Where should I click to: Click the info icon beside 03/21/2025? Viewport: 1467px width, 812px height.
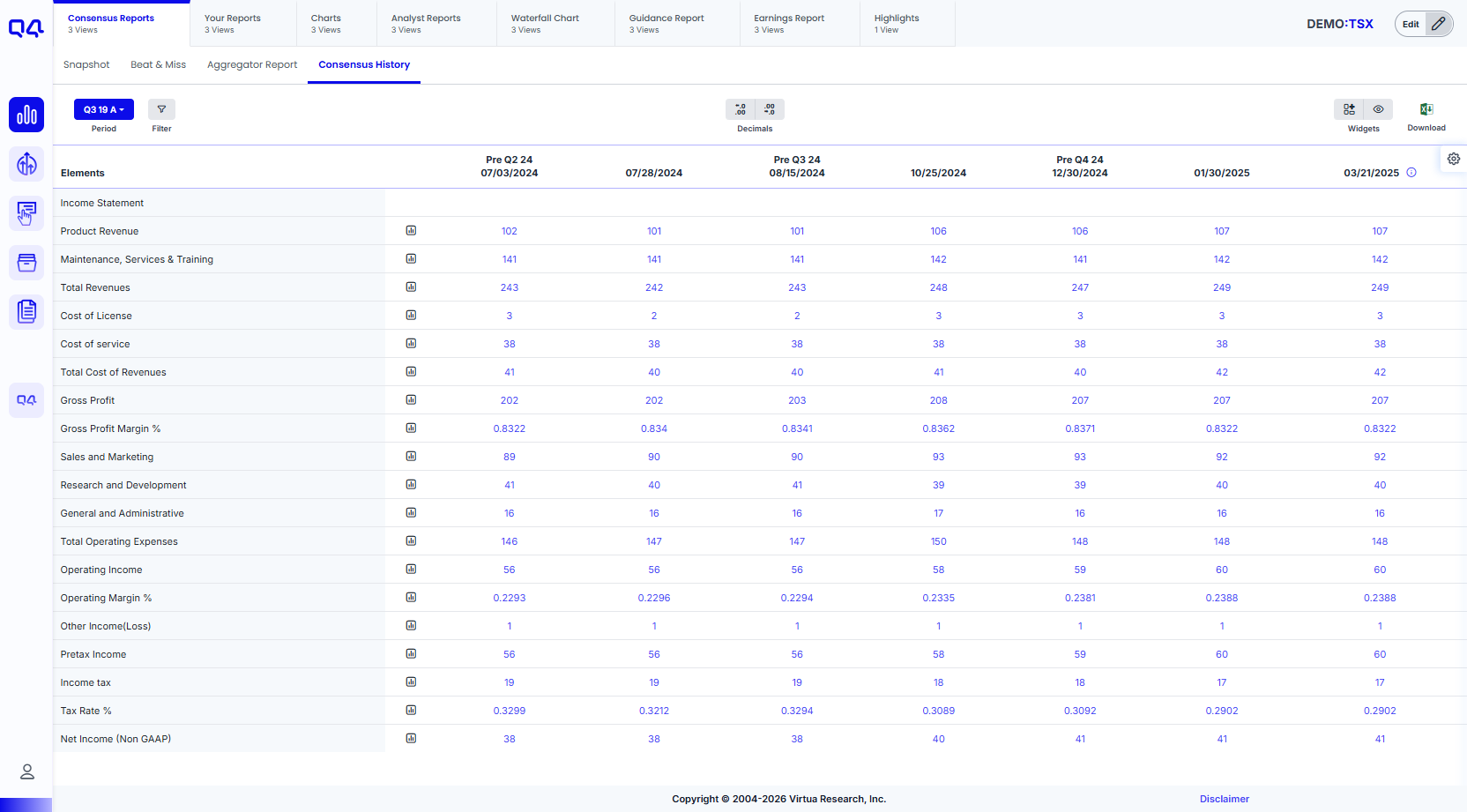tap(1411, 173)
